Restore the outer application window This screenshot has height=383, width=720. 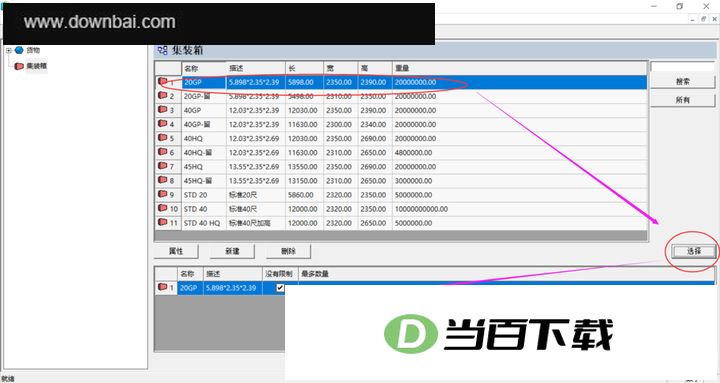point(680,6)
